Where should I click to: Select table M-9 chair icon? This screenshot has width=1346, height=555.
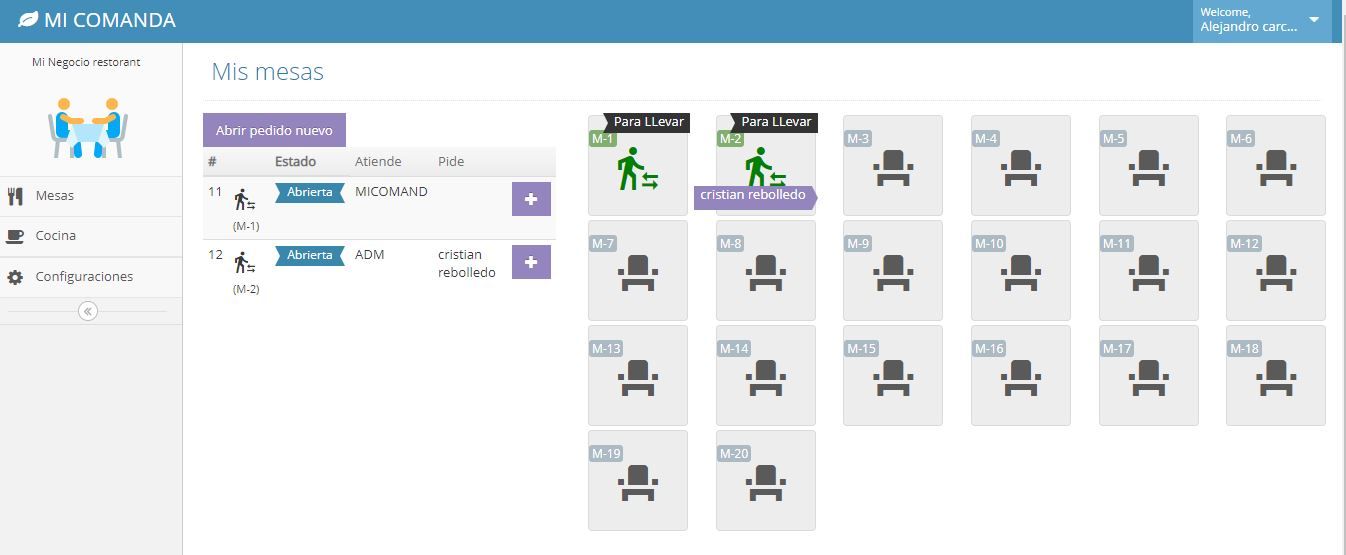pos(892,273)
